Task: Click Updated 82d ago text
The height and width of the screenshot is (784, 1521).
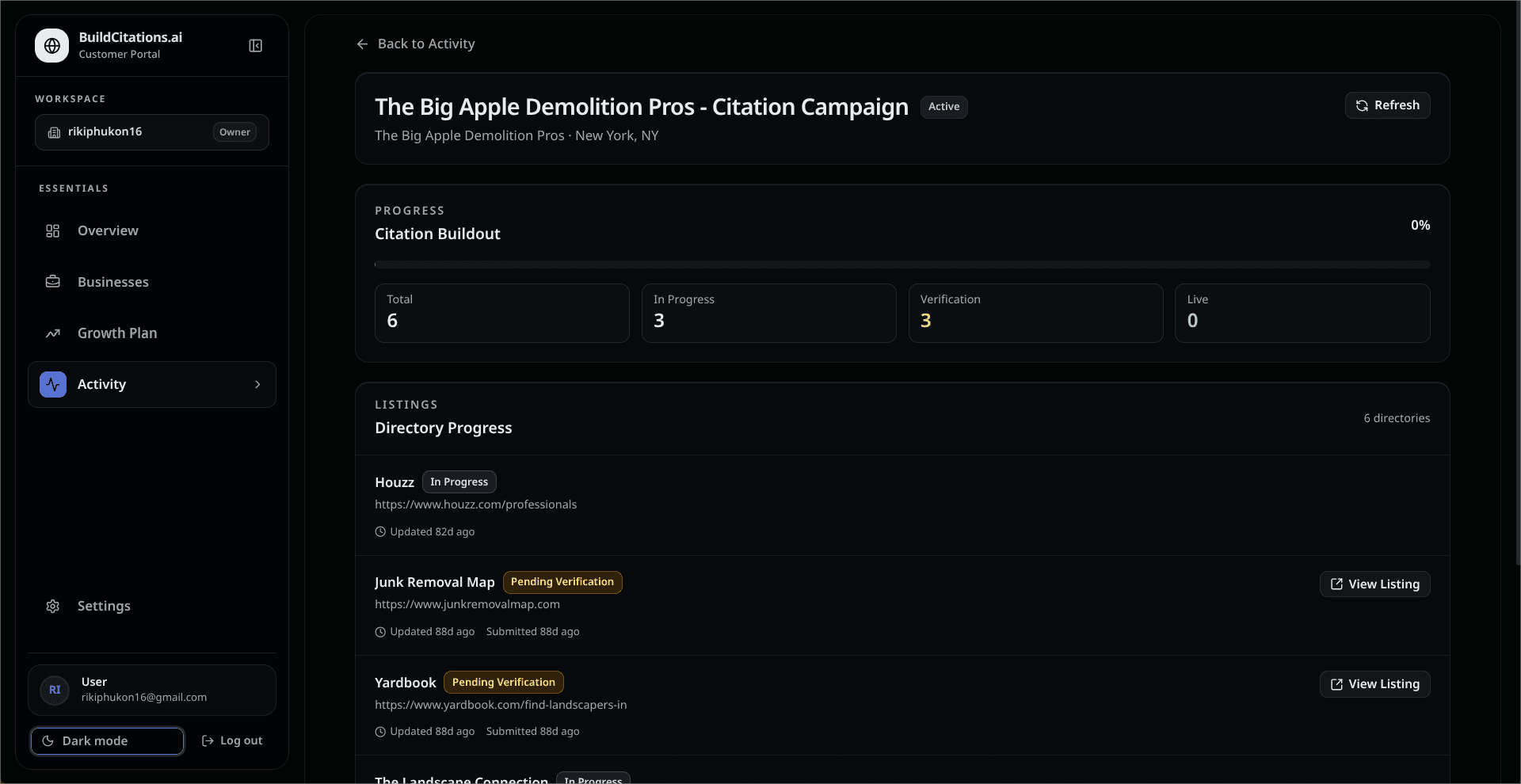Action: [432, 532]
